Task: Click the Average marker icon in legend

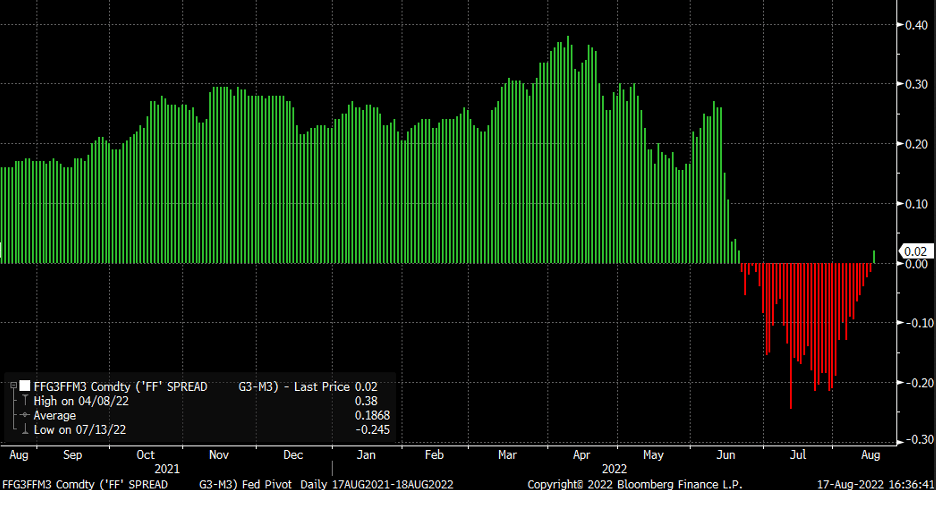Action: [x=24, y=415]
